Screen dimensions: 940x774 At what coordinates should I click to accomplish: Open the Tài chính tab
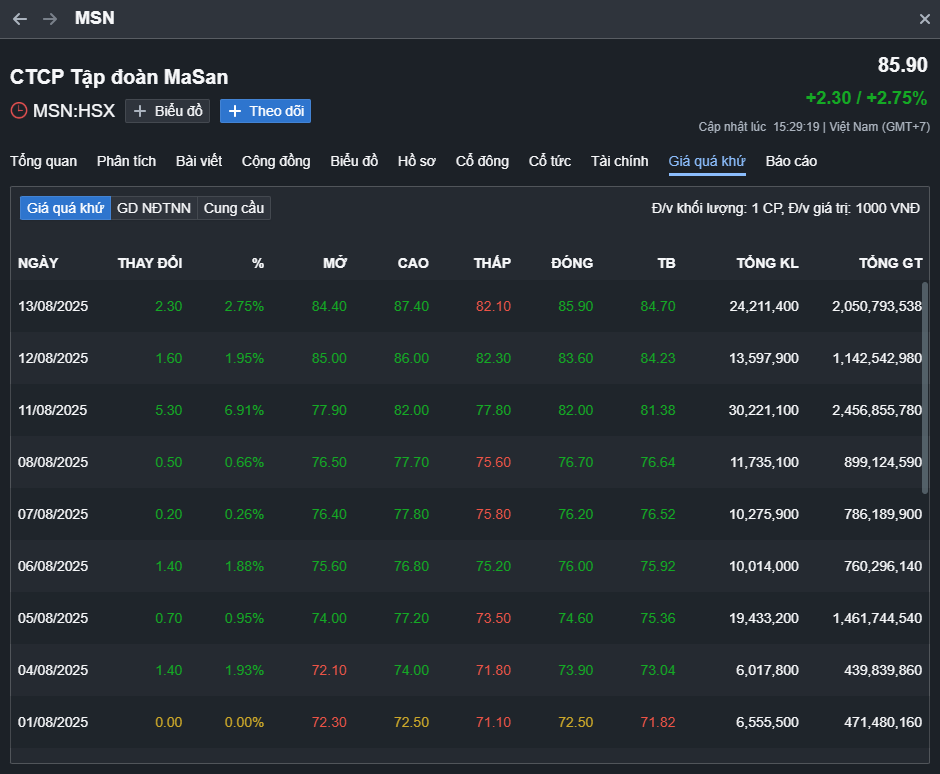click(x=619, y=161)
